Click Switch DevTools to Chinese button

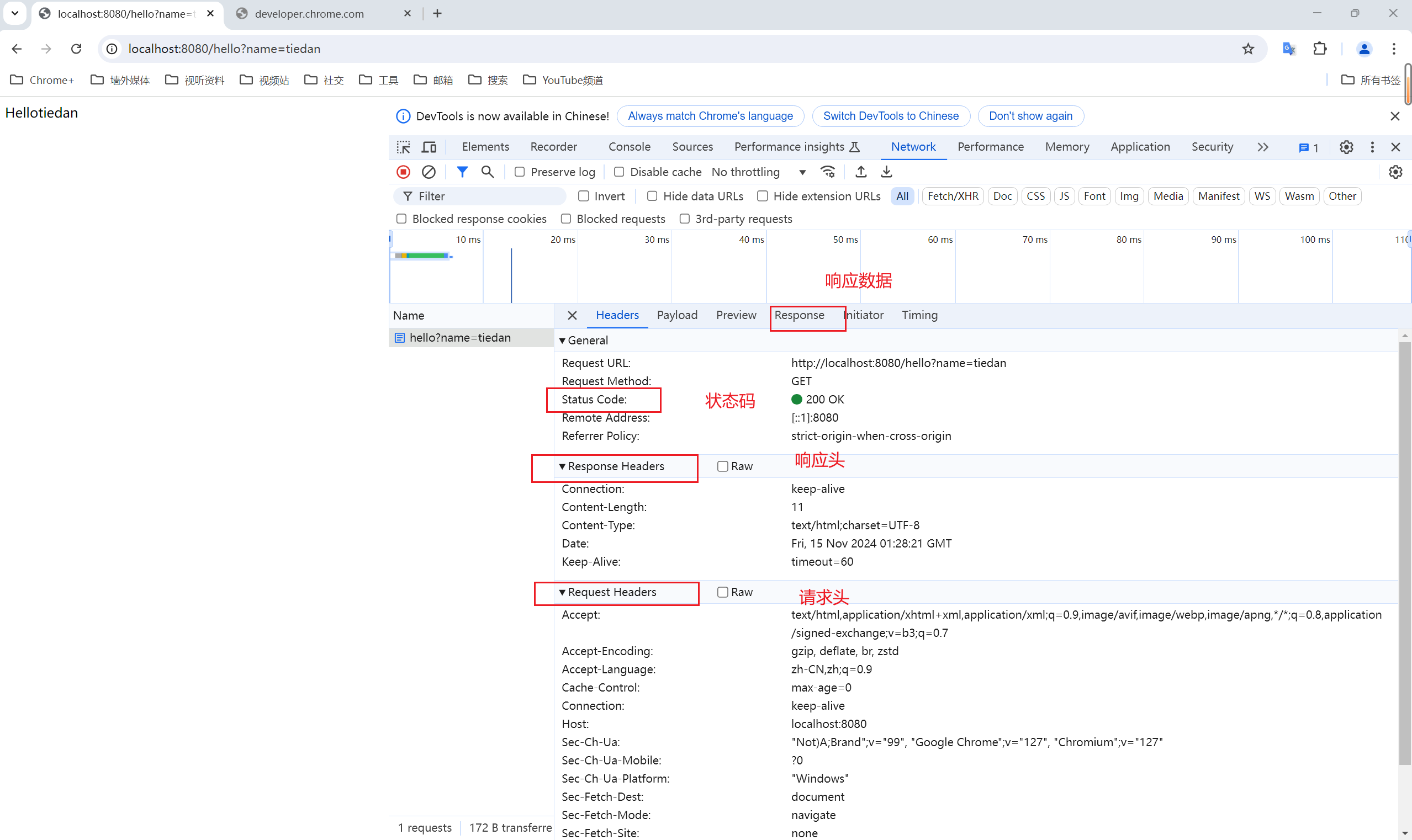[x=890, y=116]
